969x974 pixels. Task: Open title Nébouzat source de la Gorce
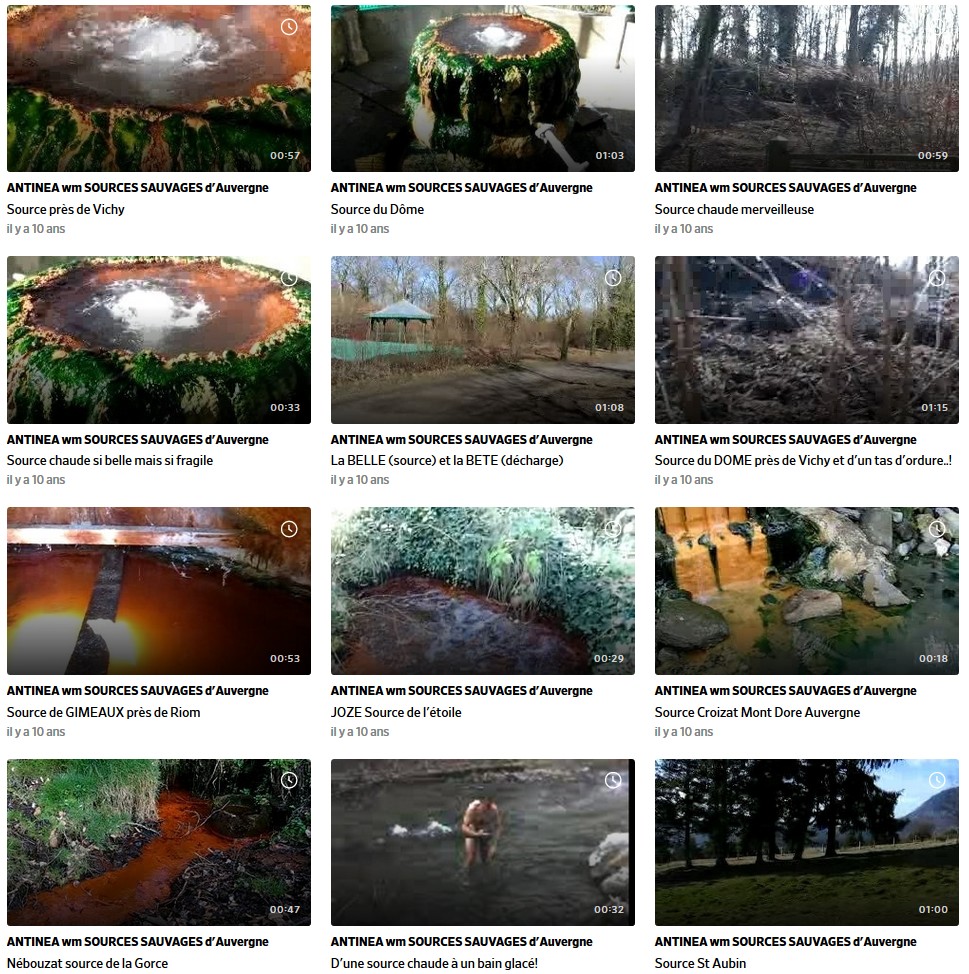[88, 963]
